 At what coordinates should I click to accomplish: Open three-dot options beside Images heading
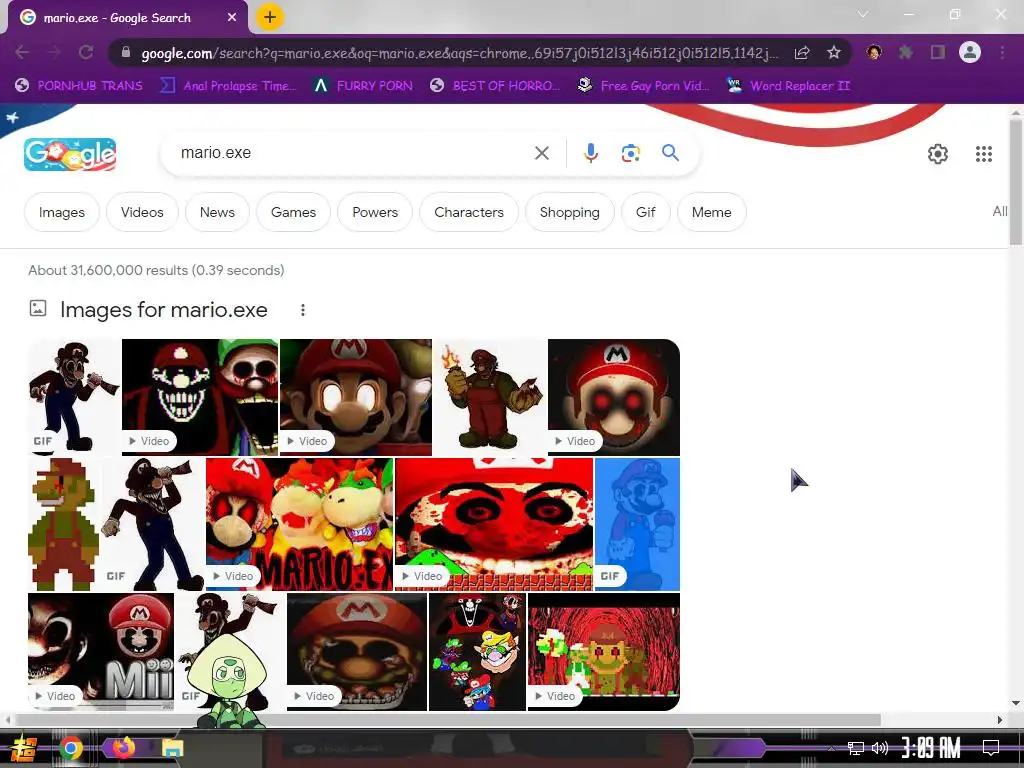pos(302,310)
